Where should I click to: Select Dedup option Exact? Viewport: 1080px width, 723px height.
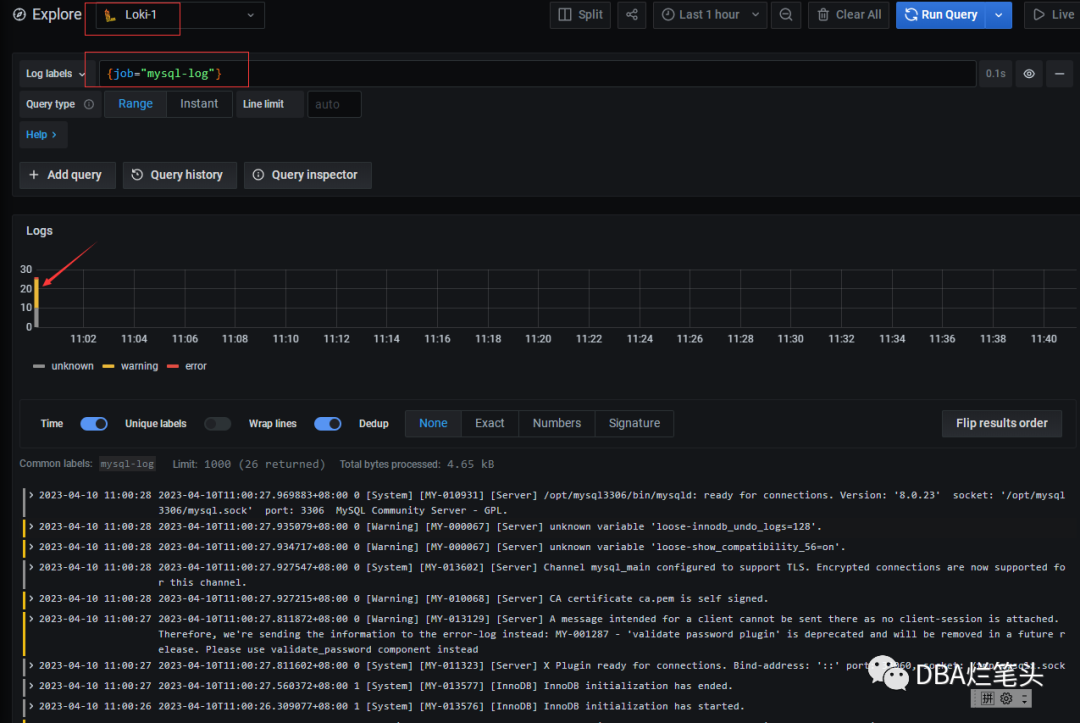click(x=490, y=423)
